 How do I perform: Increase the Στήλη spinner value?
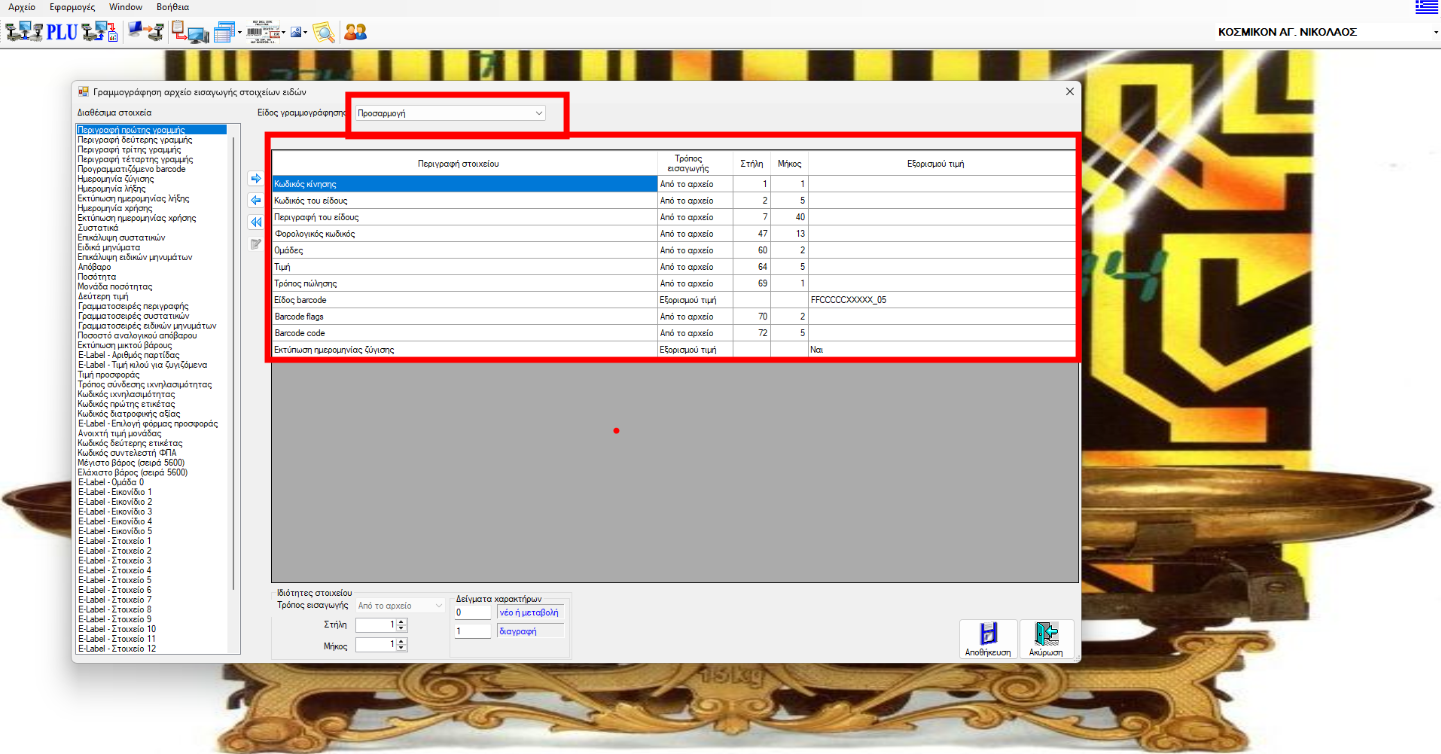(401, 621)
